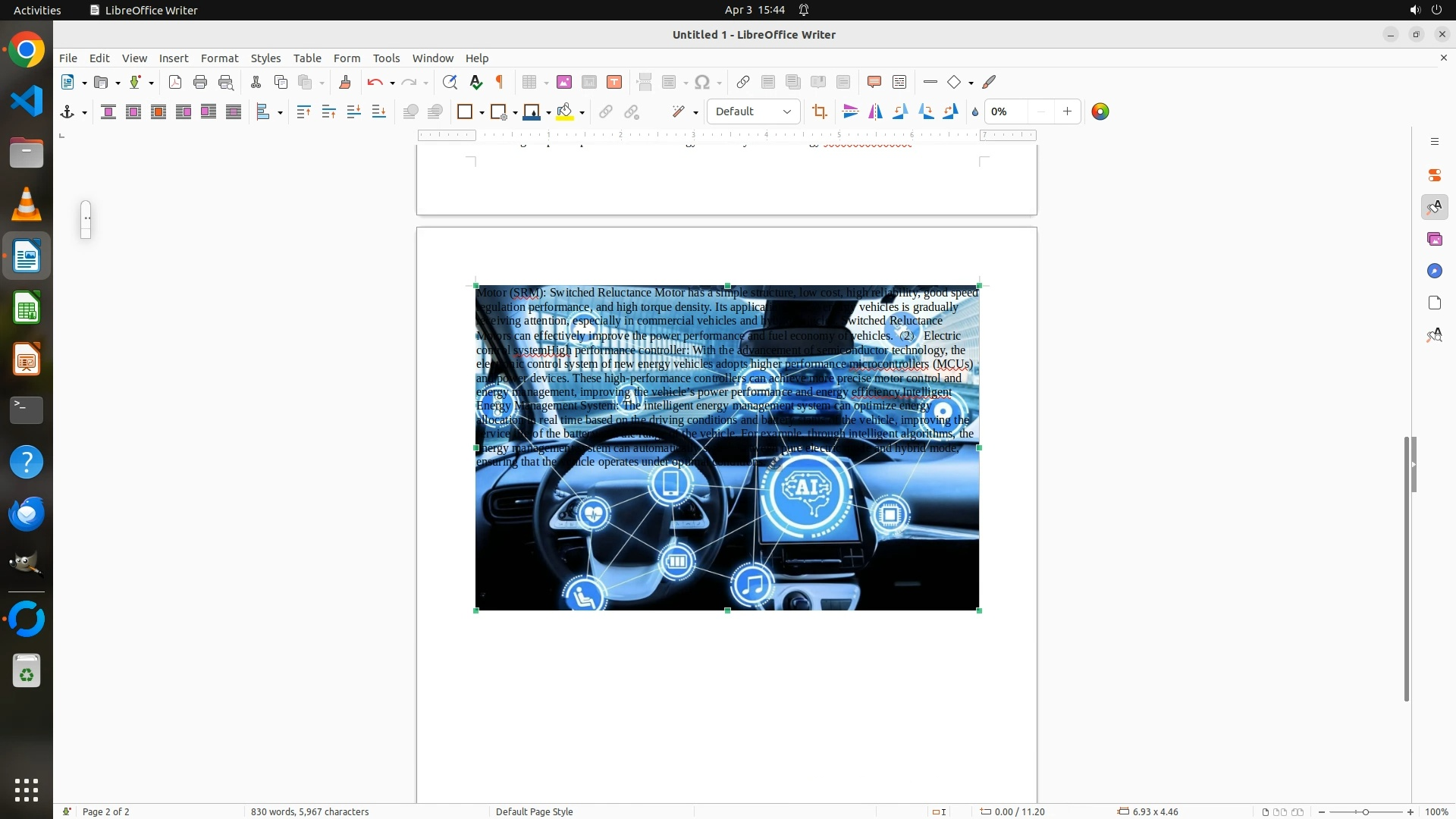
Task: Open the Format menu
Action: (x=219, y=58)
